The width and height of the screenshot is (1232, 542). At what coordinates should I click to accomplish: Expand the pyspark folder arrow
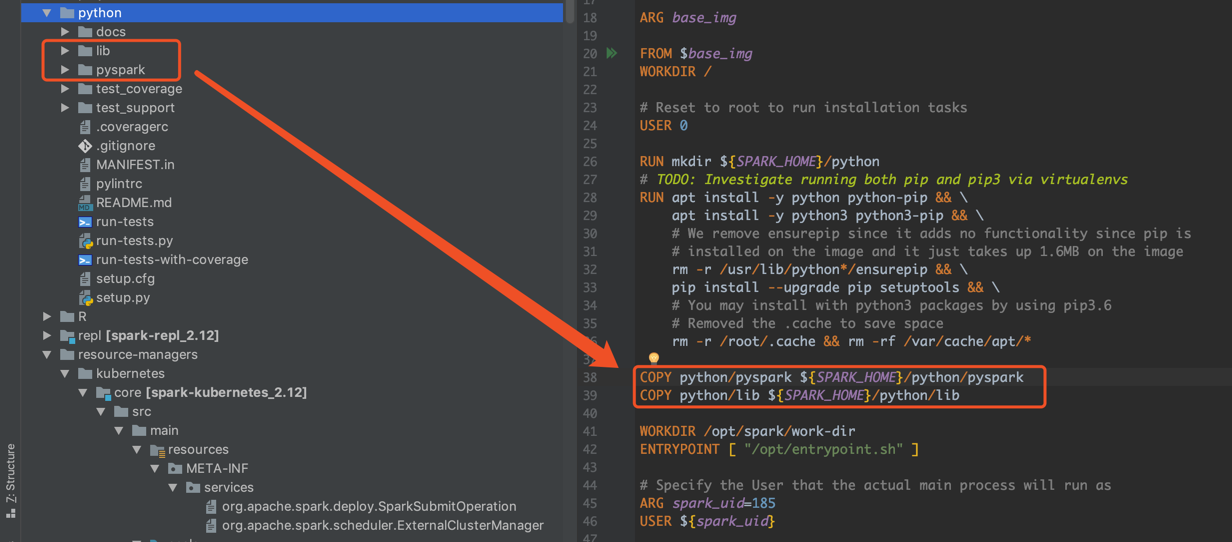click(x=65, y=70)
